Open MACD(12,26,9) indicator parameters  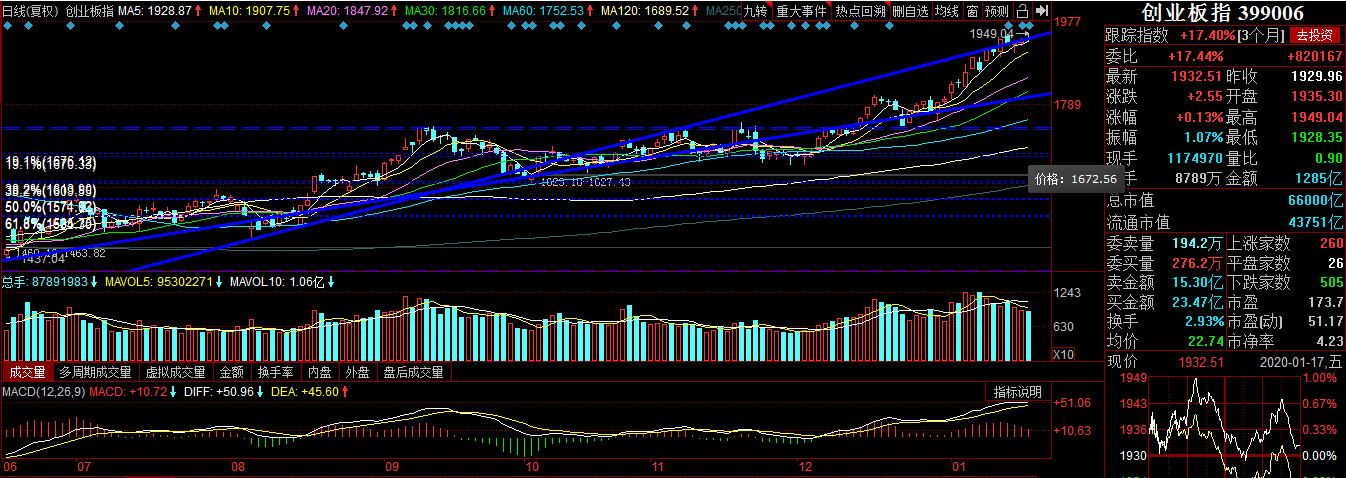tap(42, 391)
